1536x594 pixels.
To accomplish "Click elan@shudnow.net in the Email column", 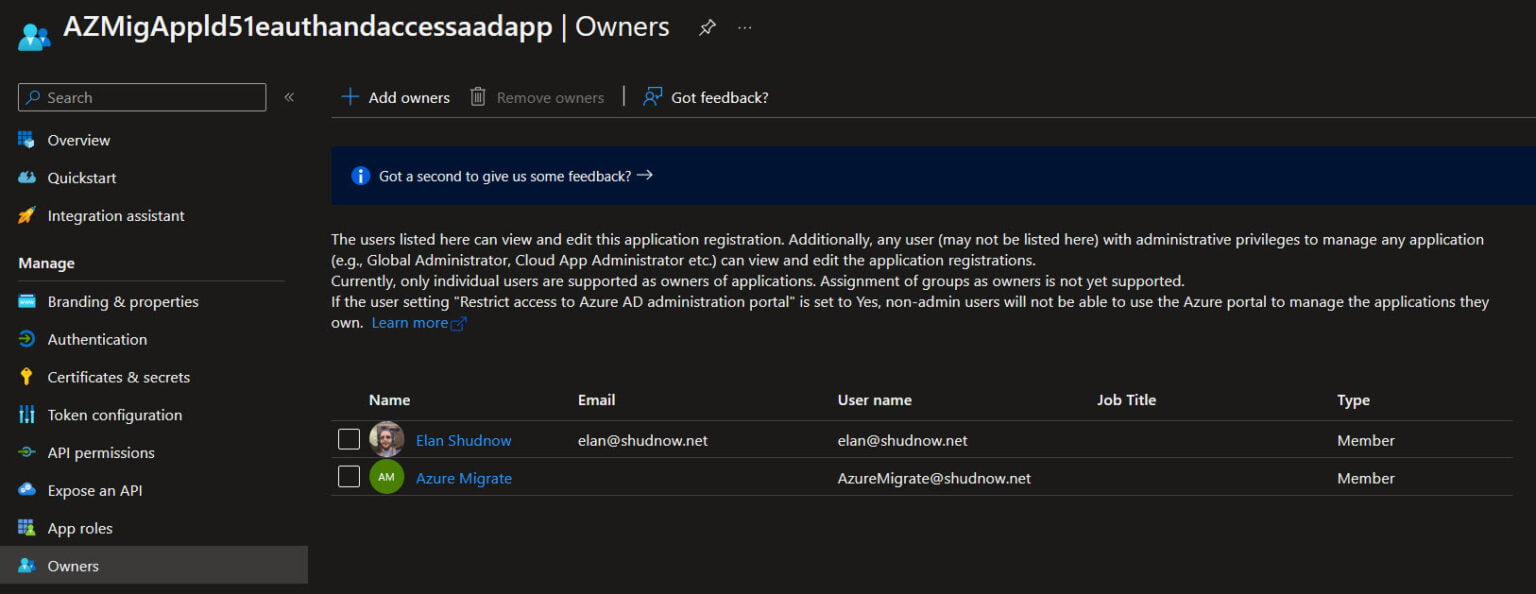I will (x=643, y=441).
